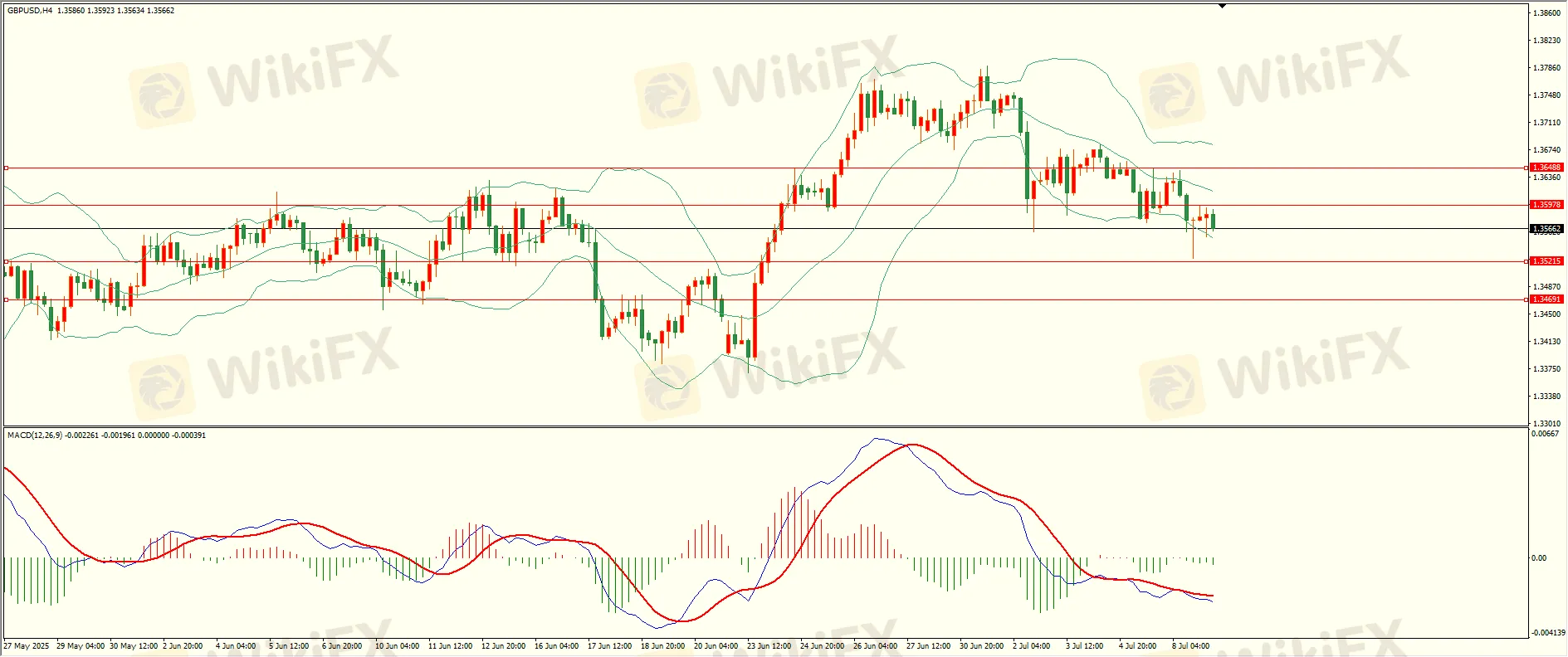The height and width of the screenshot is (657, 1568).
Task: Click the 0.00667 MACD scale value
Action: (x=1545, y=434)
